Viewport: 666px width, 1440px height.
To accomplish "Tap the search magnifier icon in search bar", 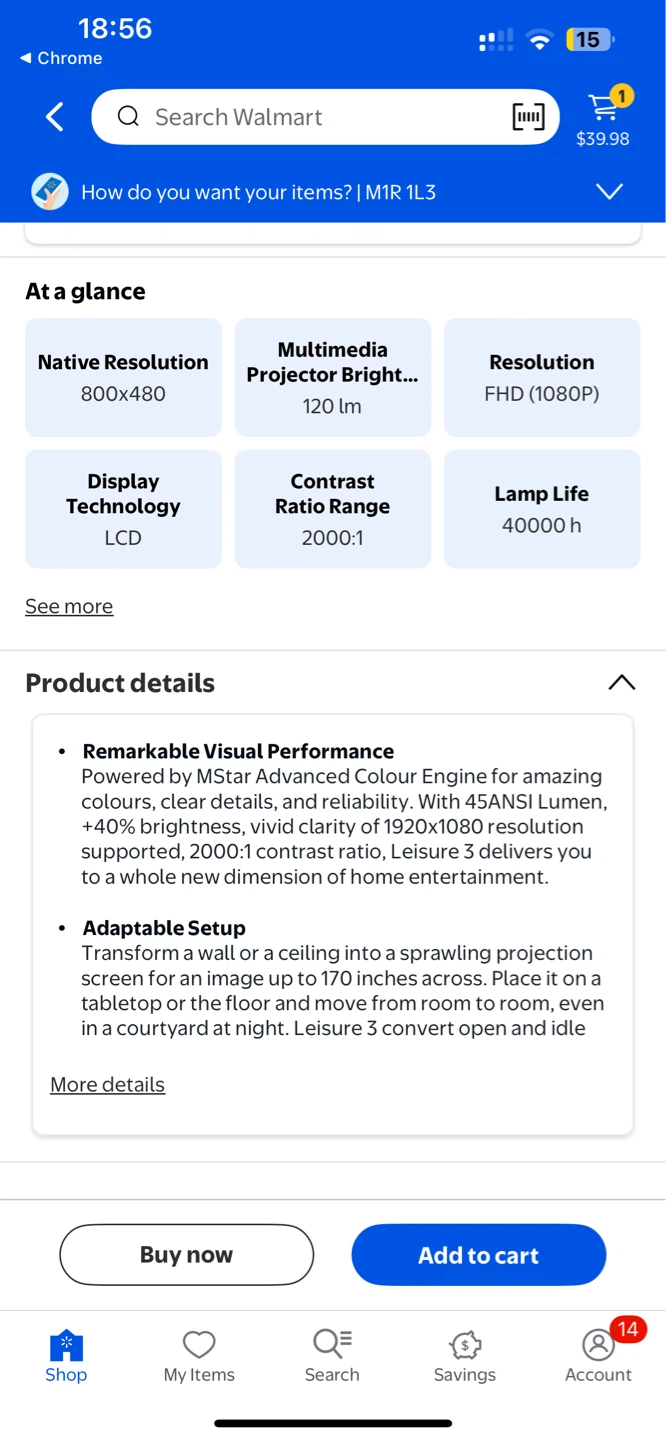I will click(128, 117).
